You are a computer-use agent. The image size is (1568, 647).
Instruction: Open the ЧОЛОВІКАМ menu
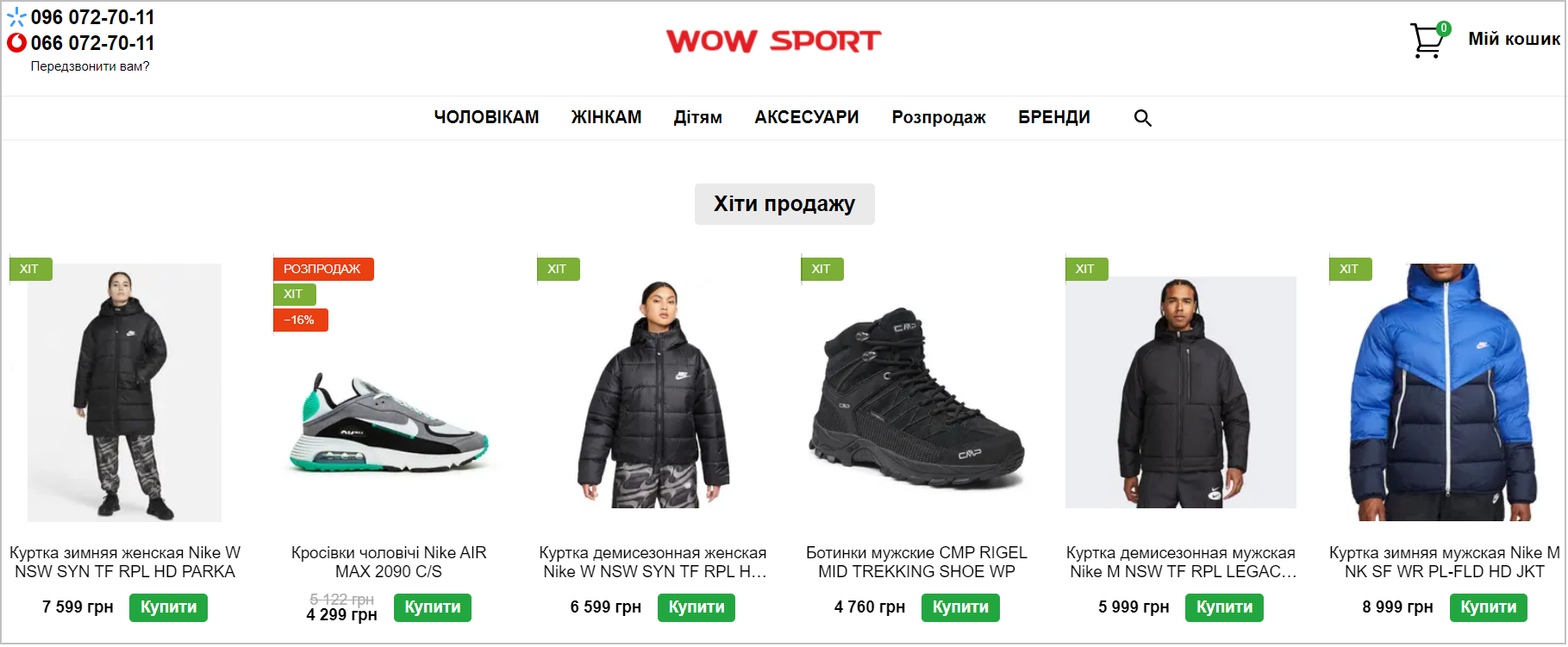click(486, 117)
